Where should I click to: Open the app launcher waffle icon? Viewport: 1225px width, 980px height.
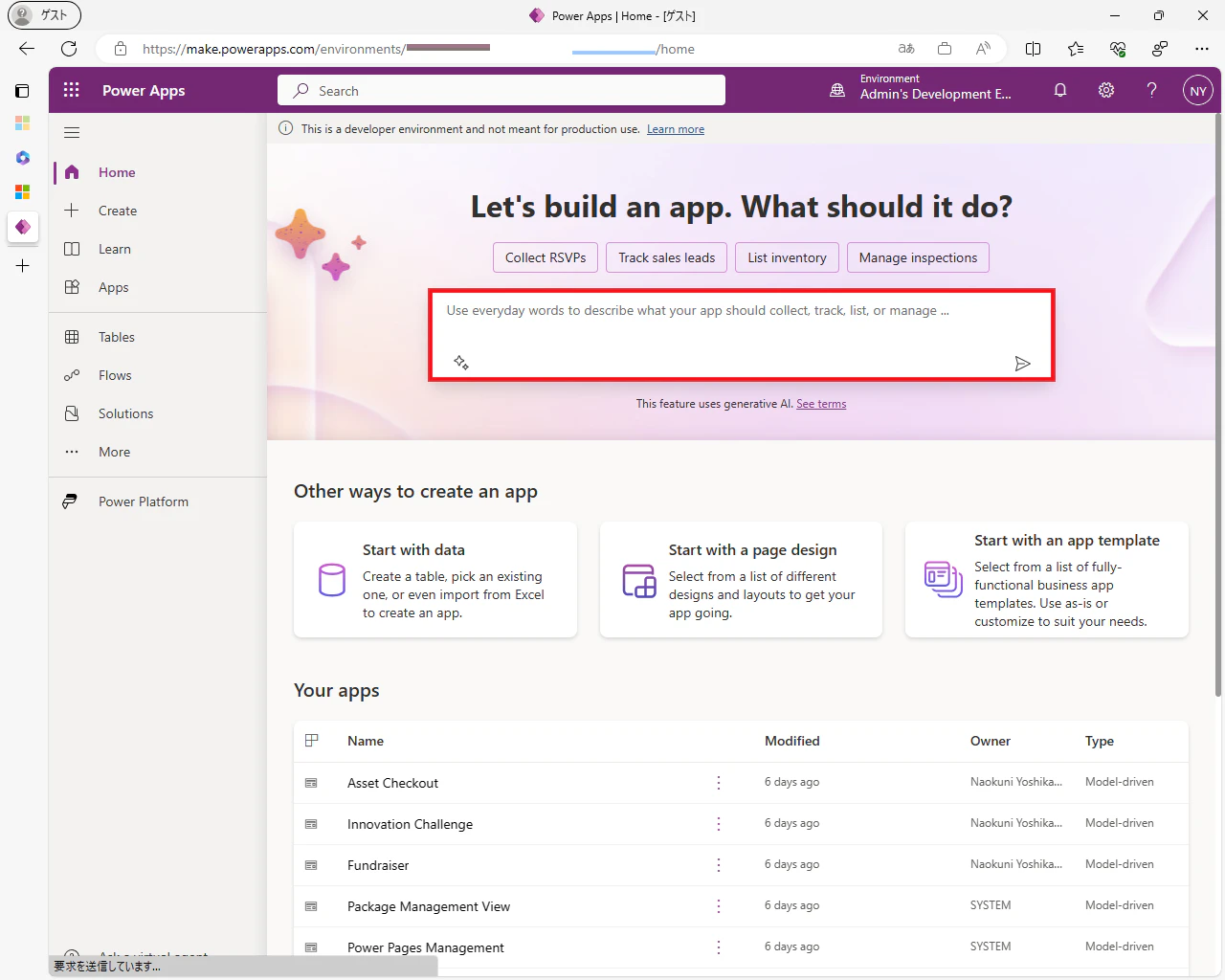pyautogui.click(x=72, y=90)
